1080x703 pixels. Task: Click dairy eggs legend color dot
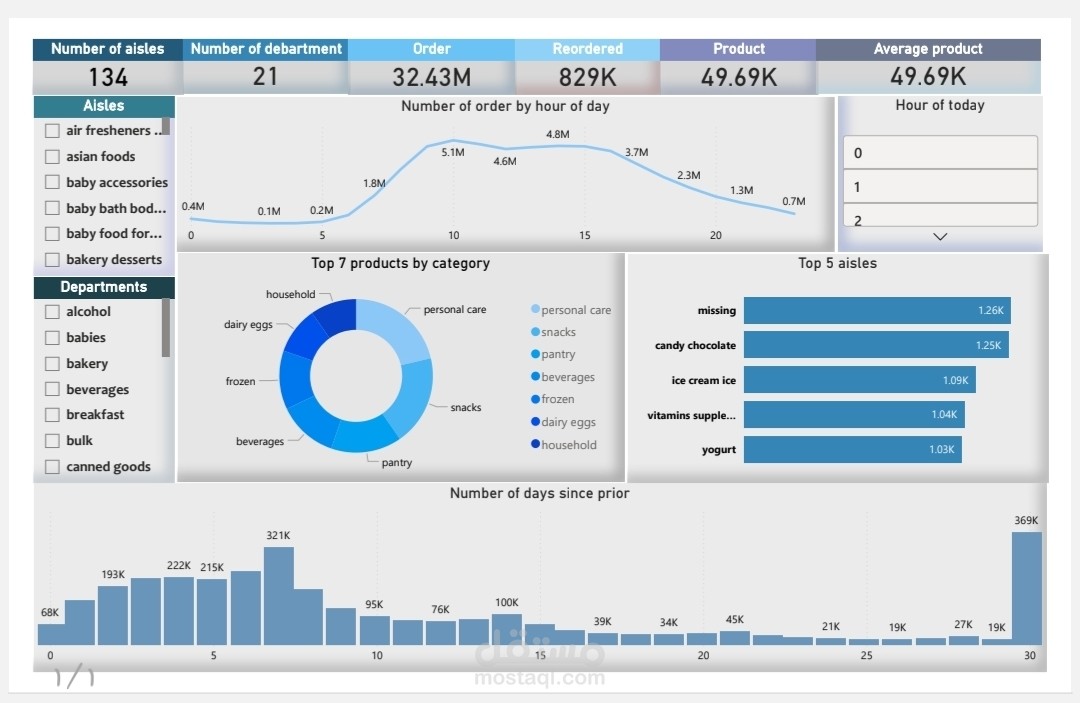pos(535,421)
